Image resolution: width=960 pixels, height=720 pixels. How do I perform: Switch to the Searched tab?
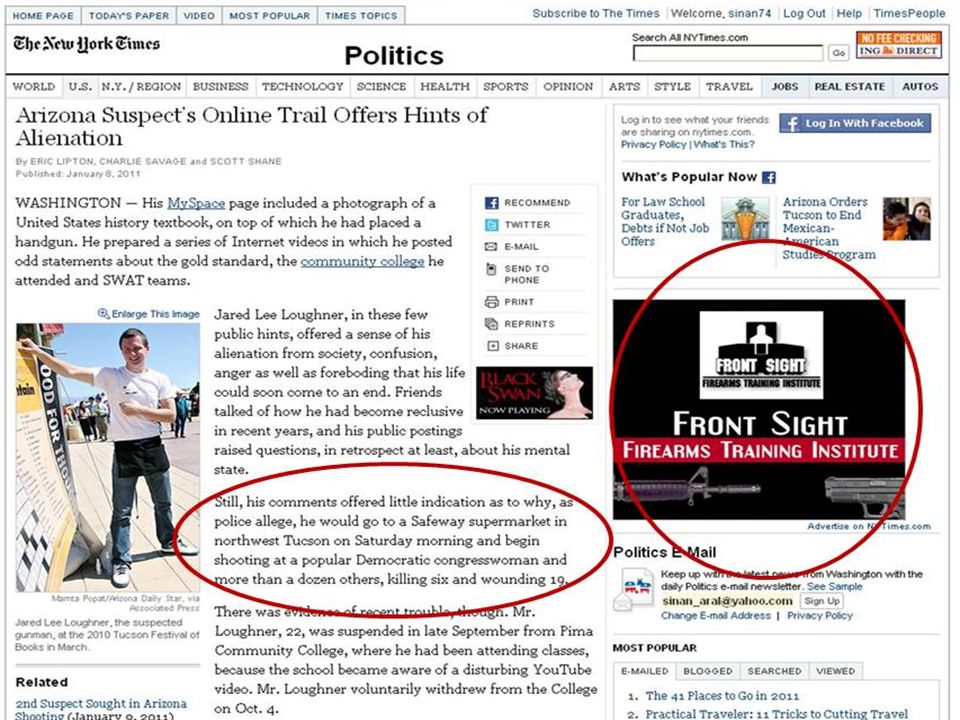pos(774,671)
